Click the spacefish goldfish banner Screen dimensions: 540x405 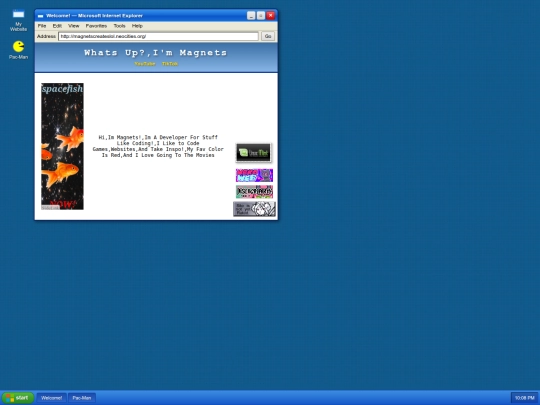click(x=62, y=146)
